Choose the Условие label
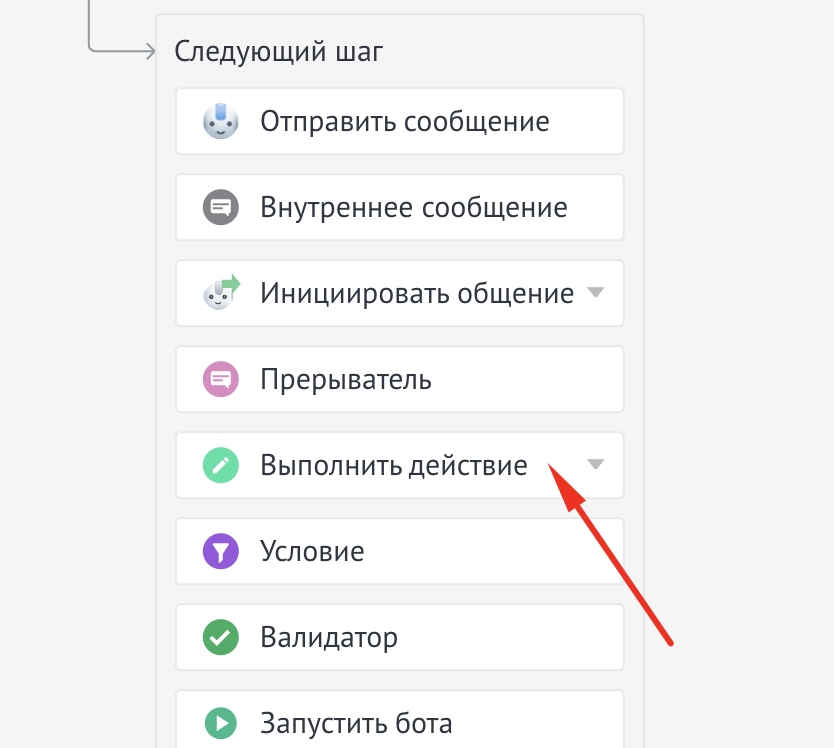 [312, 552]
